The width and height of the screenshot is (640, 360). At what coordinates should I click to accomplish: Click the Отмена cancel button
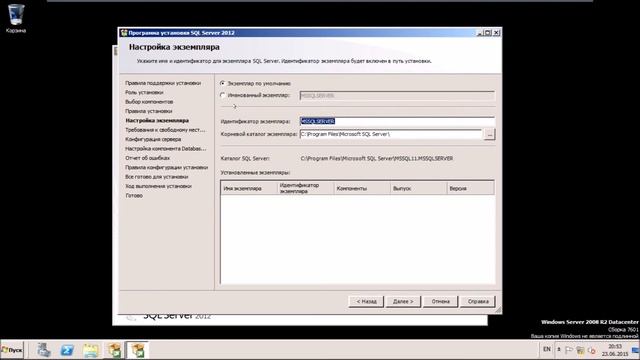[x=440, y=302]
